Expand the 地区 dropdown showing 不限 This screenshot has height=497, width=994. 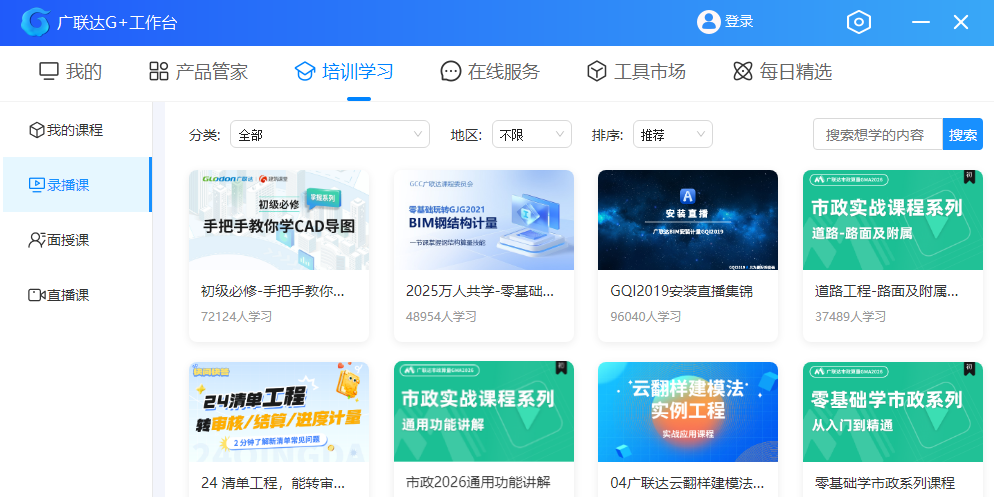532,134
